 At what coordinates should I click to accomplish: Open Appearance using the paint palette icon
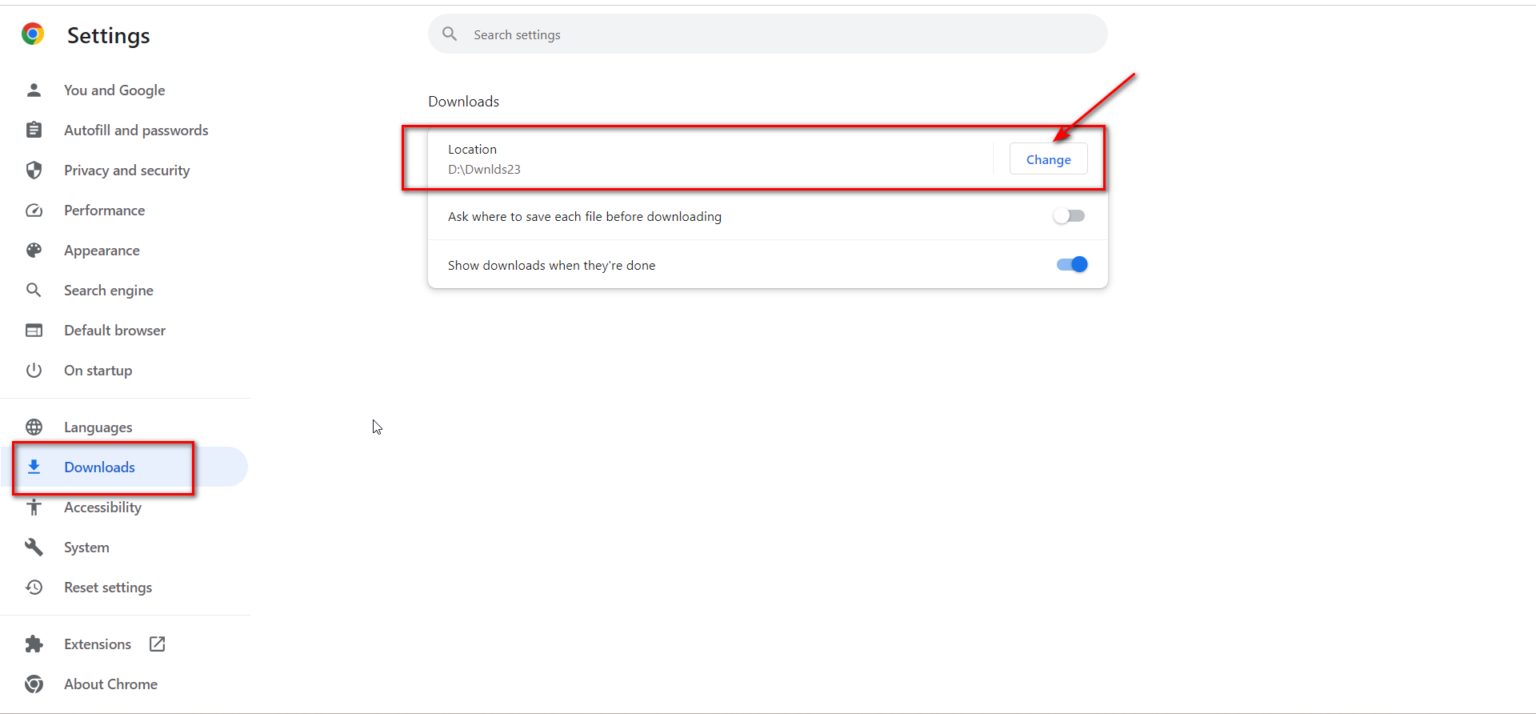click(x=34, y=250)
